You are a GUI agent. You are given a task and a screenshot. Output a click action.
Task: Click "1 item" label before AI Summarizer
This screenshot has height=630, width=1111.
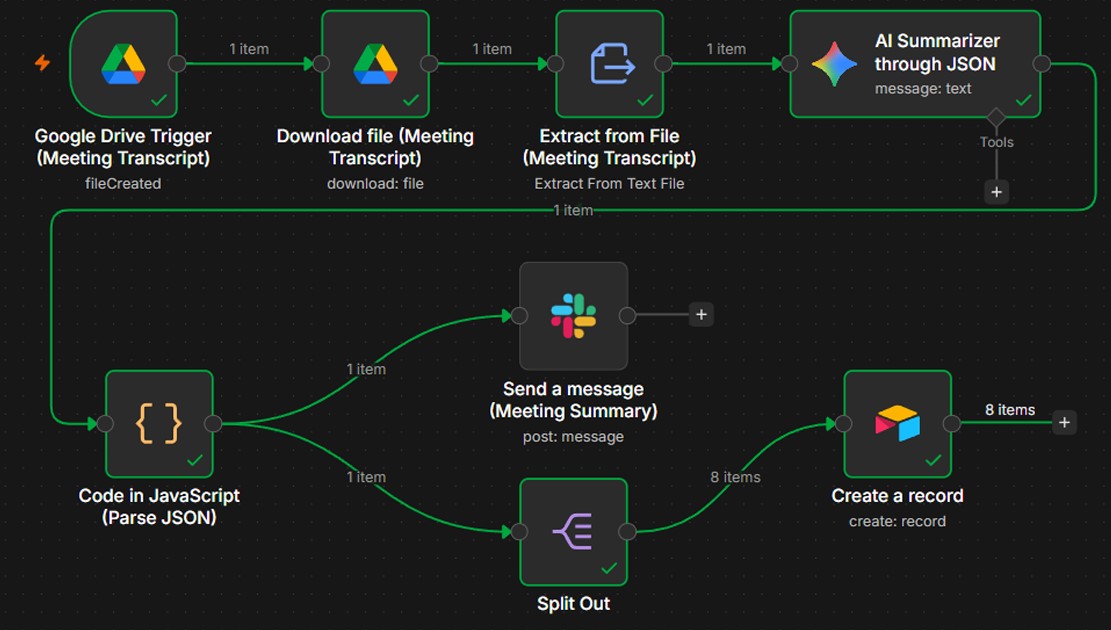726,49
